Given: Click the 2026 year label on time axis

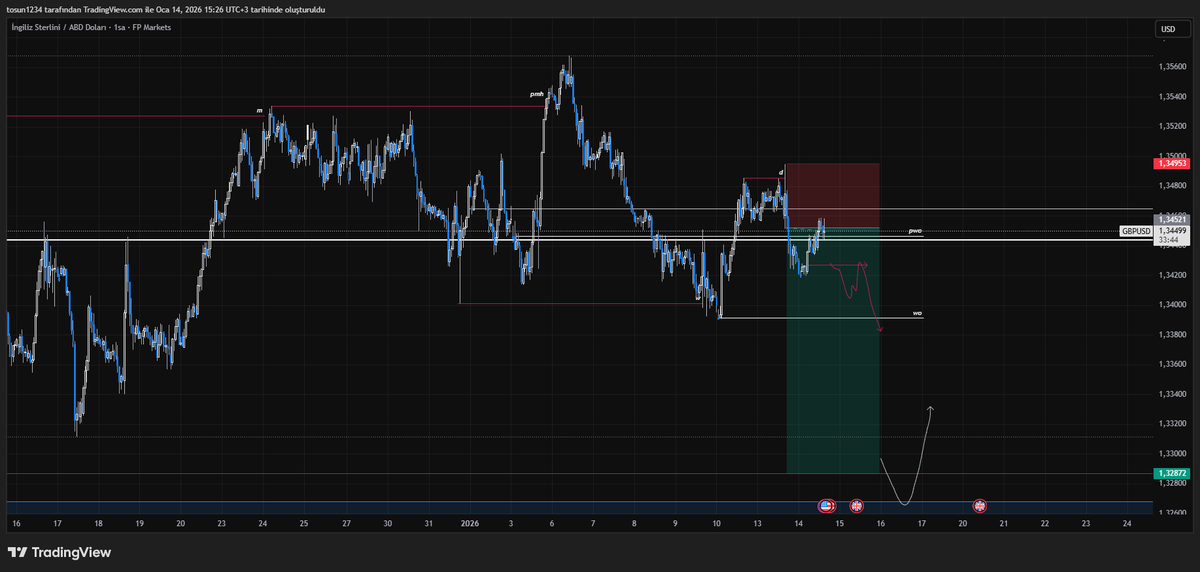Looking at the screenshot, I should pos(471,524).
